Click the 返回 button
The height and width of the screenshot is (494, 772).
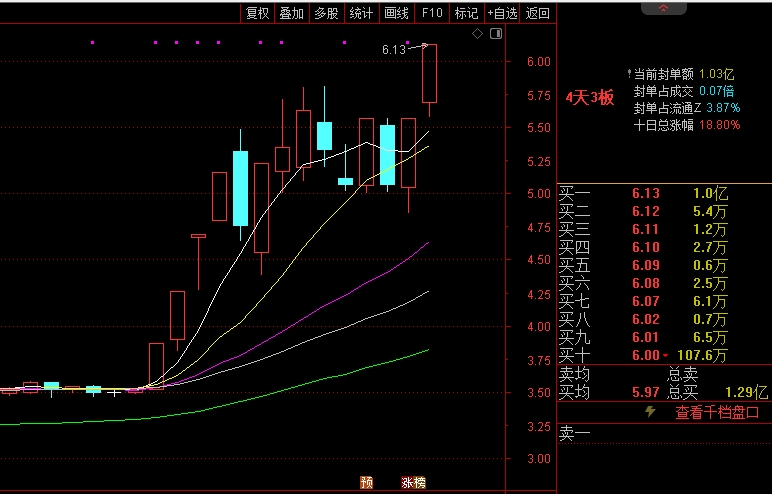(537, 13)
